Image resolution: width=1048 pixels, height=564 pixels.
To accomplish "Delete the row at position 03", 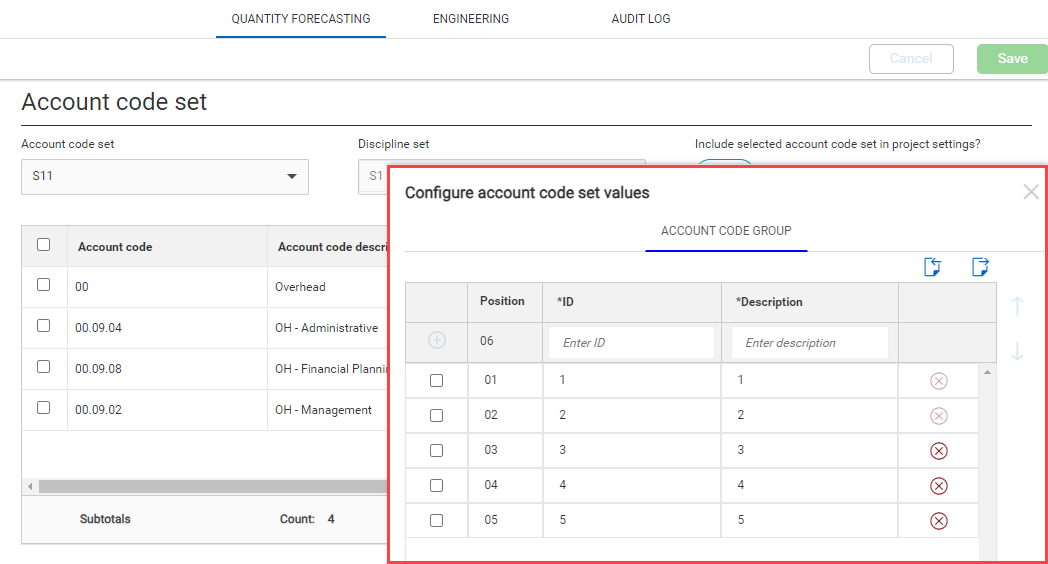I will point(938,451).
